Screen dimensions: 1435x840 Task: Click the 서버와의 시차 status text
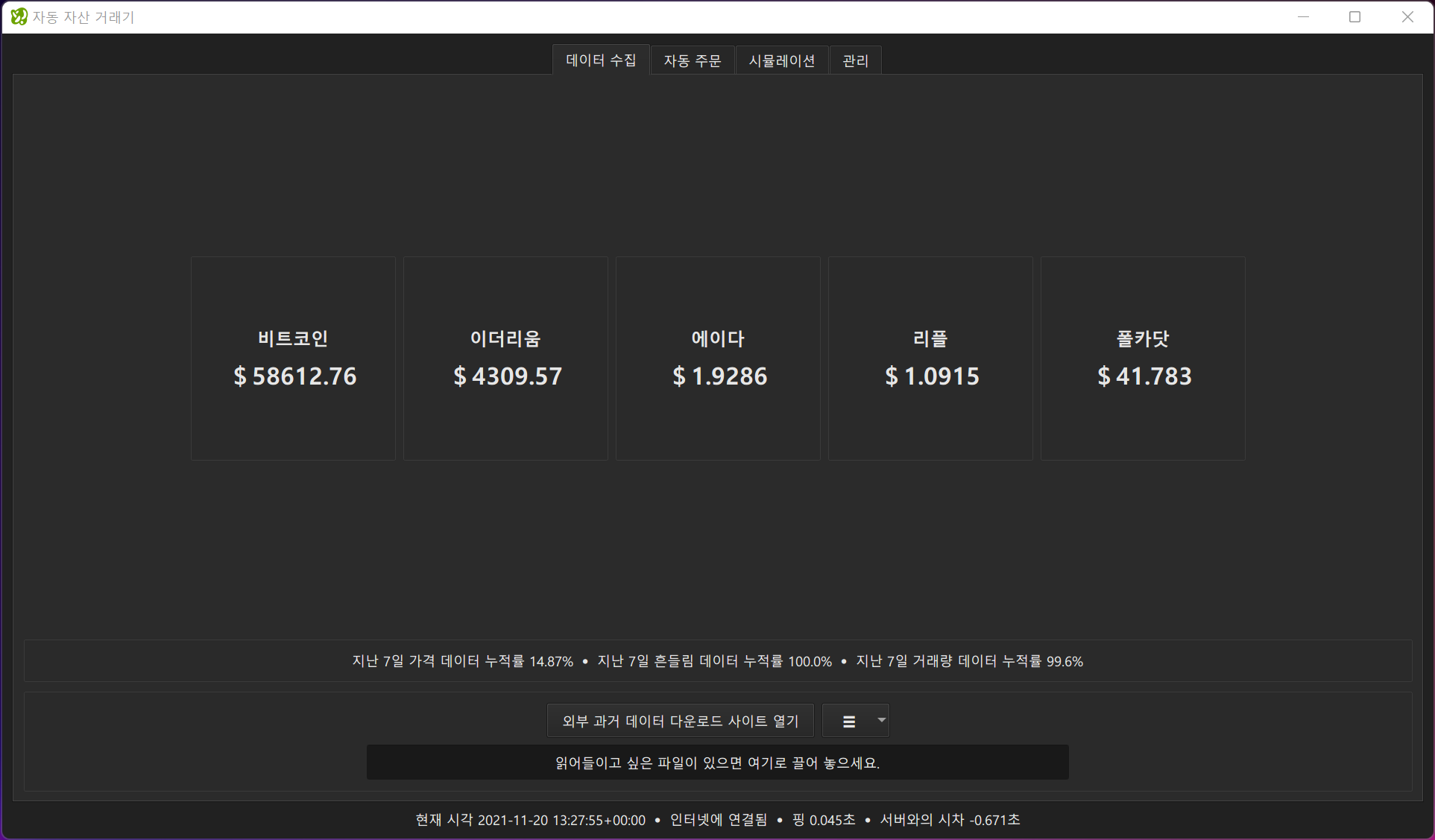[x=950, y=820]
